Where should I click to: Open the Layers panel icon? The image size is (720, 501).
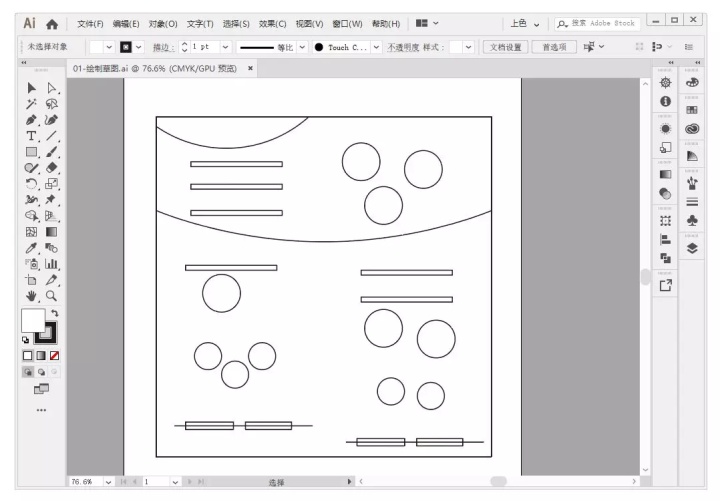click(x=692, y=248)
